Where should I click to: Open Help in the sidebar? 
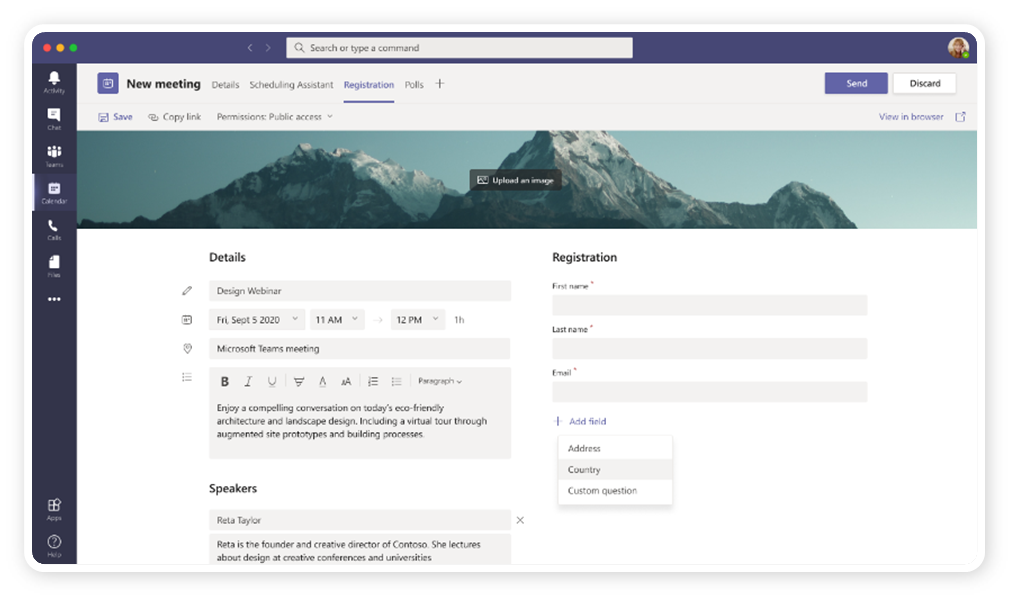[54, 546]
